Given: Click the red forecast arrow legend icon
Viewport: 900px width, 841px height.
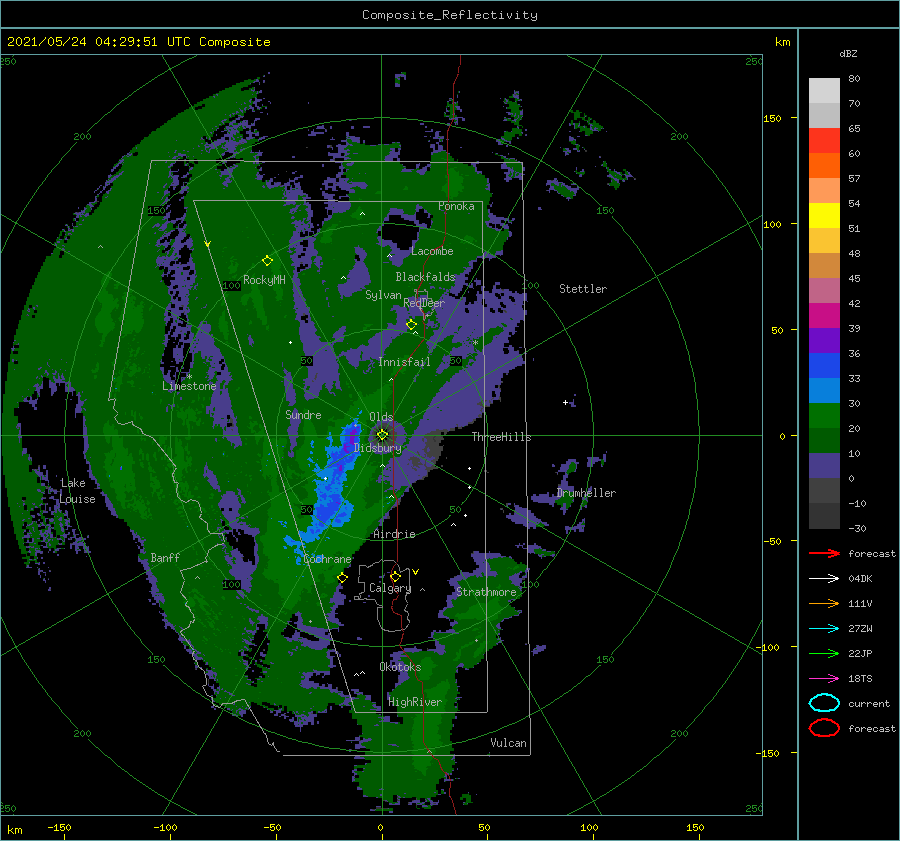Looking at the screenshot, I should (x=824, y=553).
